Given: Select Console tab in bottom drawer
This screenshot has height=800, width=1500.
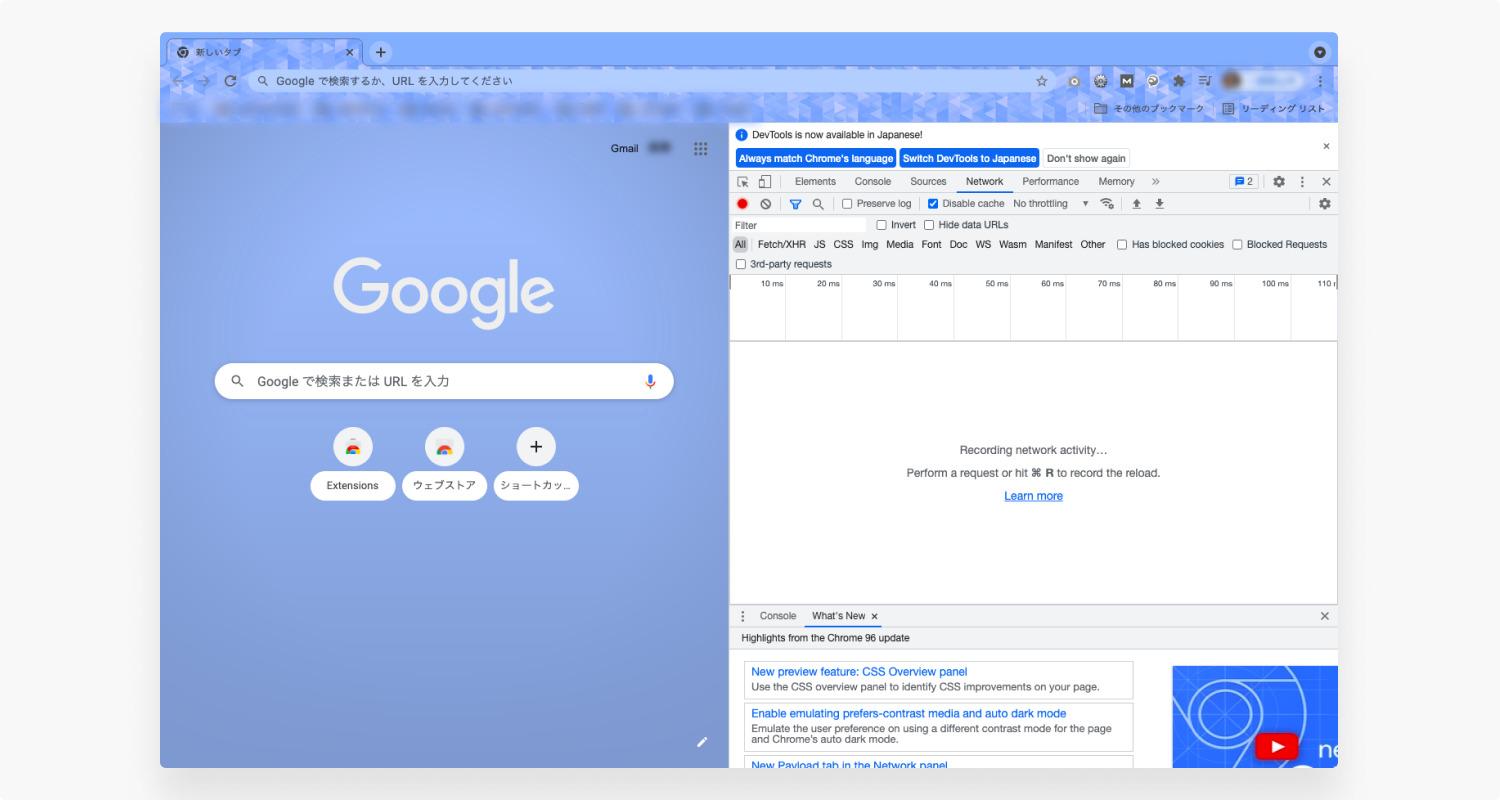Looking at the screenshot, I should pos(778,616).
